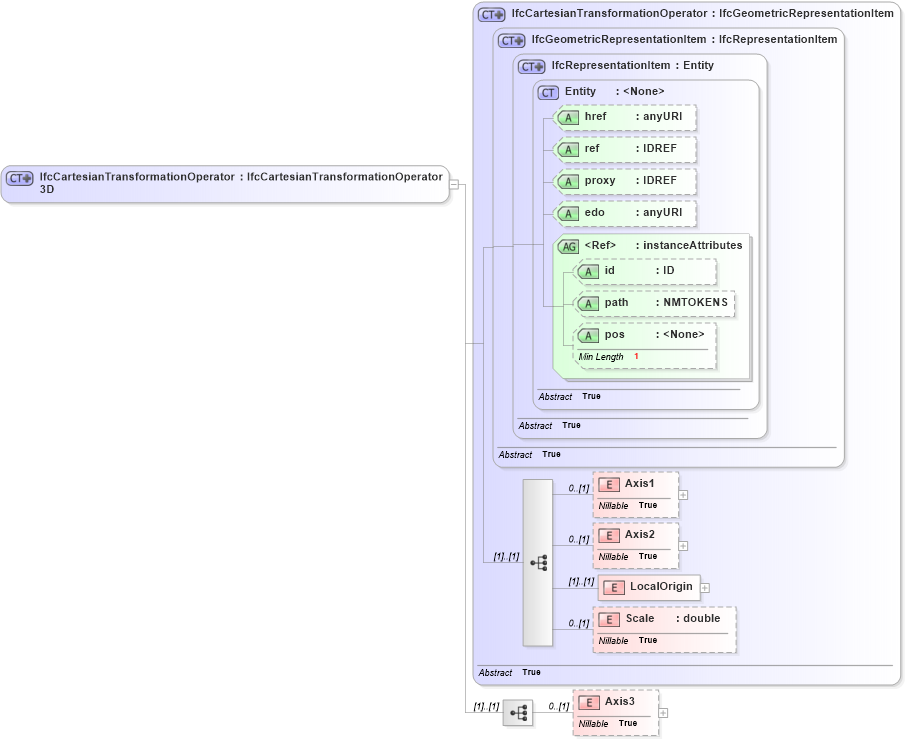Click the sequence compositor icon in the main diagram
The width and height of the screenshot is (905, 740).
[539, 562]
